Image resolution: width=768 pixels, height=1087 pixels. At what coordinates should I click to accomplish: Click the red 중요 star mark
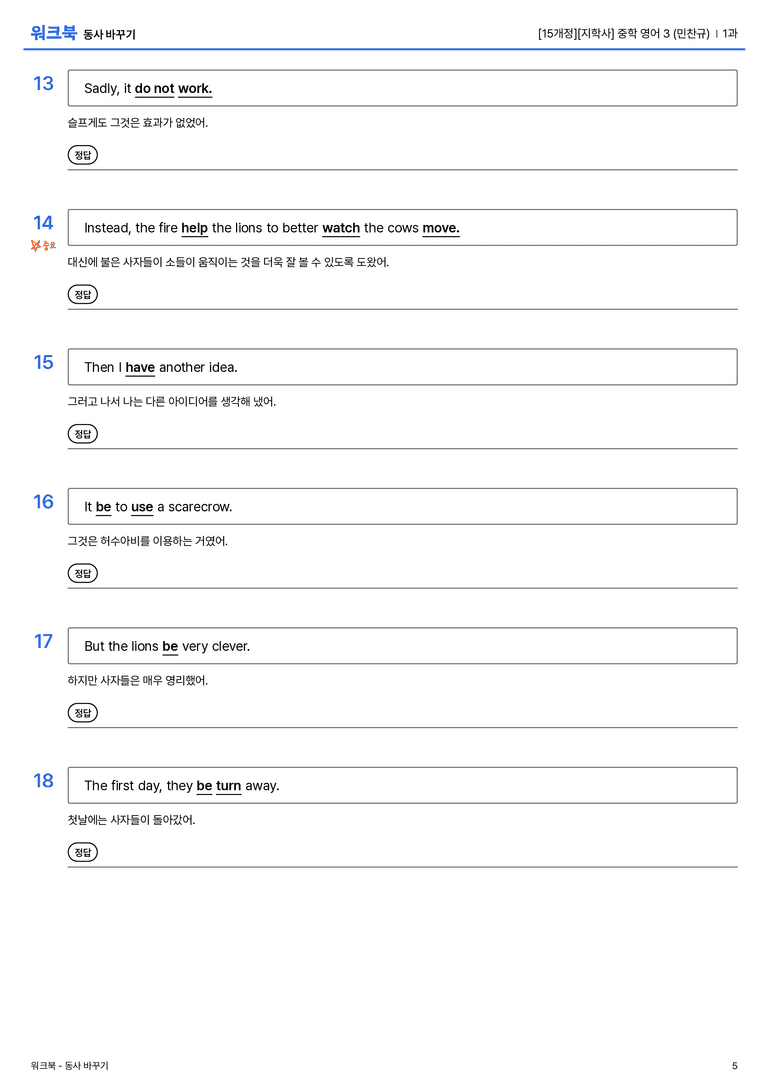tap(43, 245)
